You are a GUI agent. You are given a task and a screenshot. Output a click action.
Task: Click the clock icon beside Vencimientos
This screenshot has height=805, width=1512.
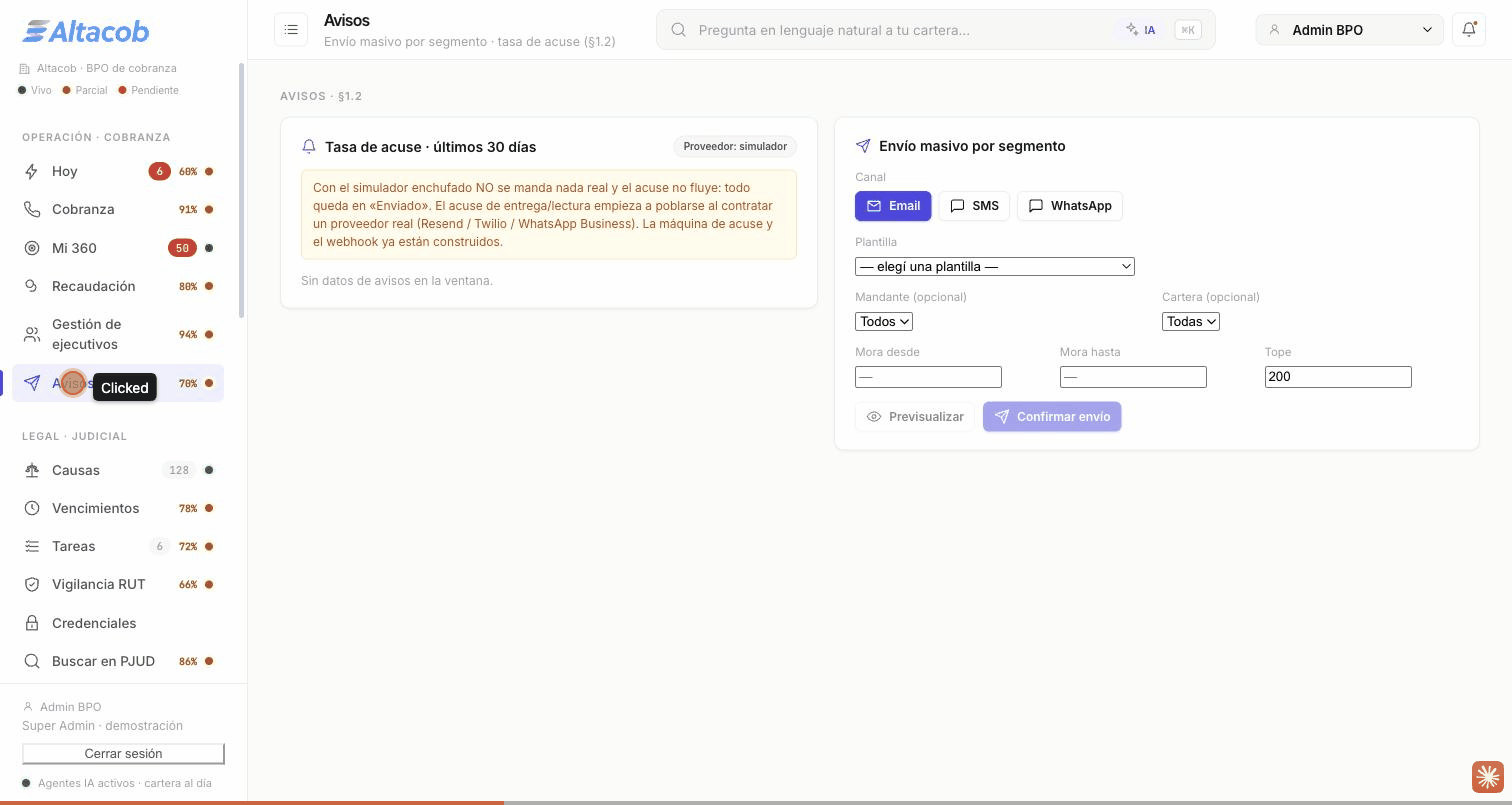coord(32,508)
